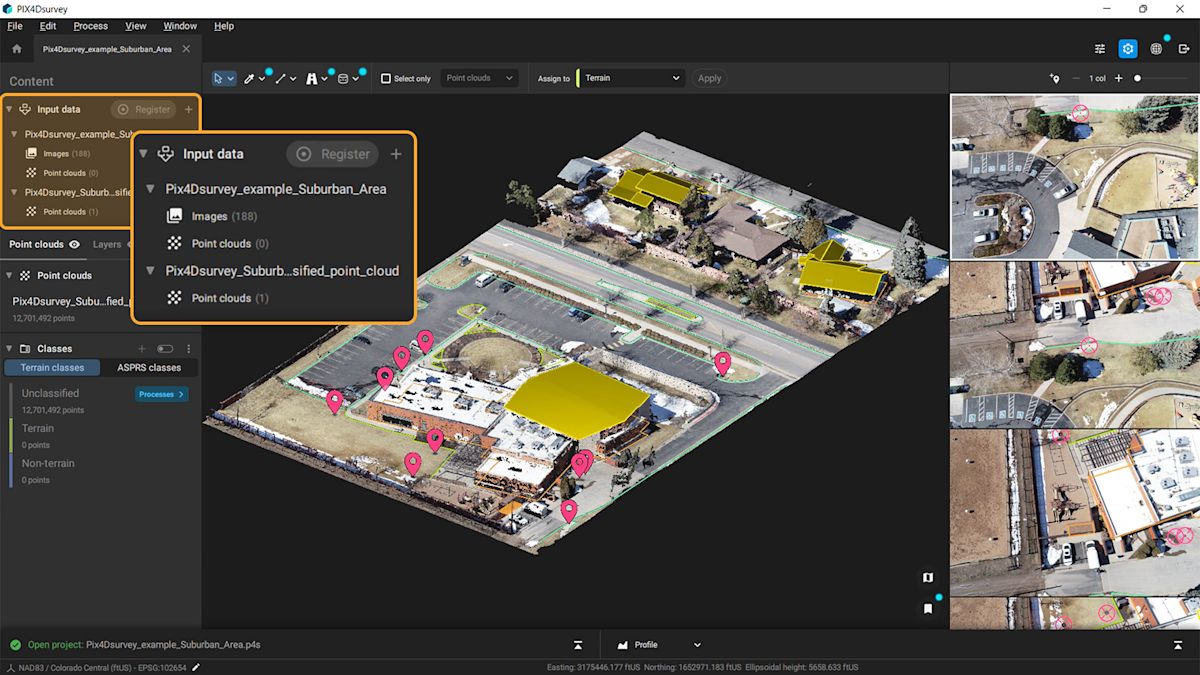This screenshot has width=1200, height=675.
Task: Open the Process menu
Action: click(90, 25)
